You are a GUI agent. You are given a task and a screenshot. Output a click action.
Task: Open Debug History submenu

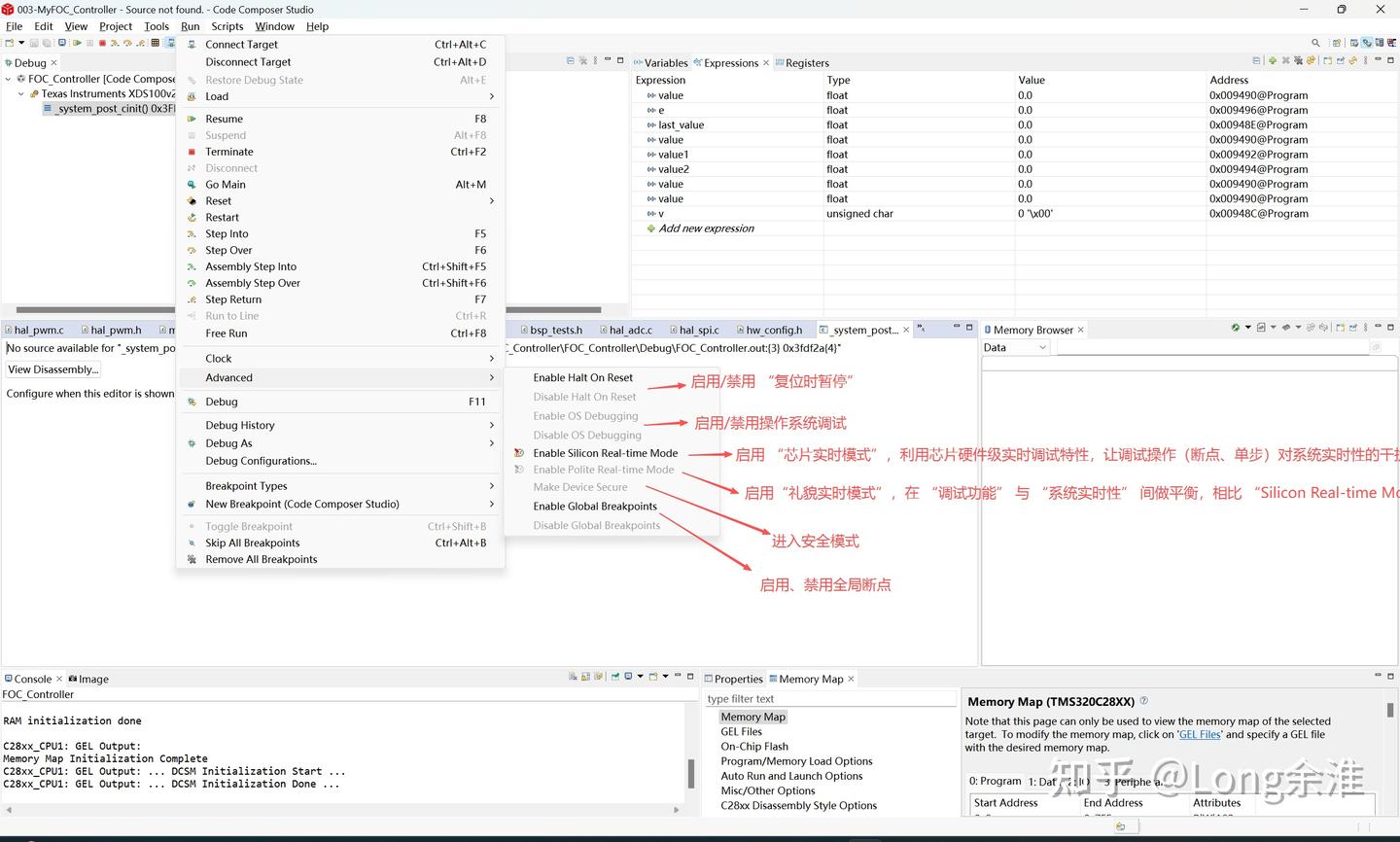[340, 426]
